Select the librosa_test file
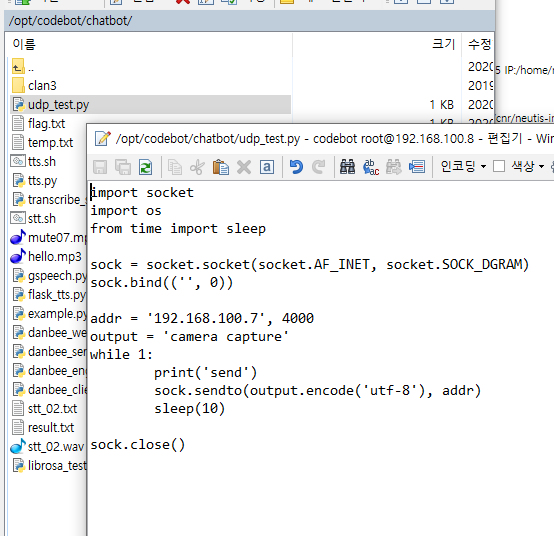The width and height of the screenshot is (554, 536). pyautogui.click(x=49, y=466)
